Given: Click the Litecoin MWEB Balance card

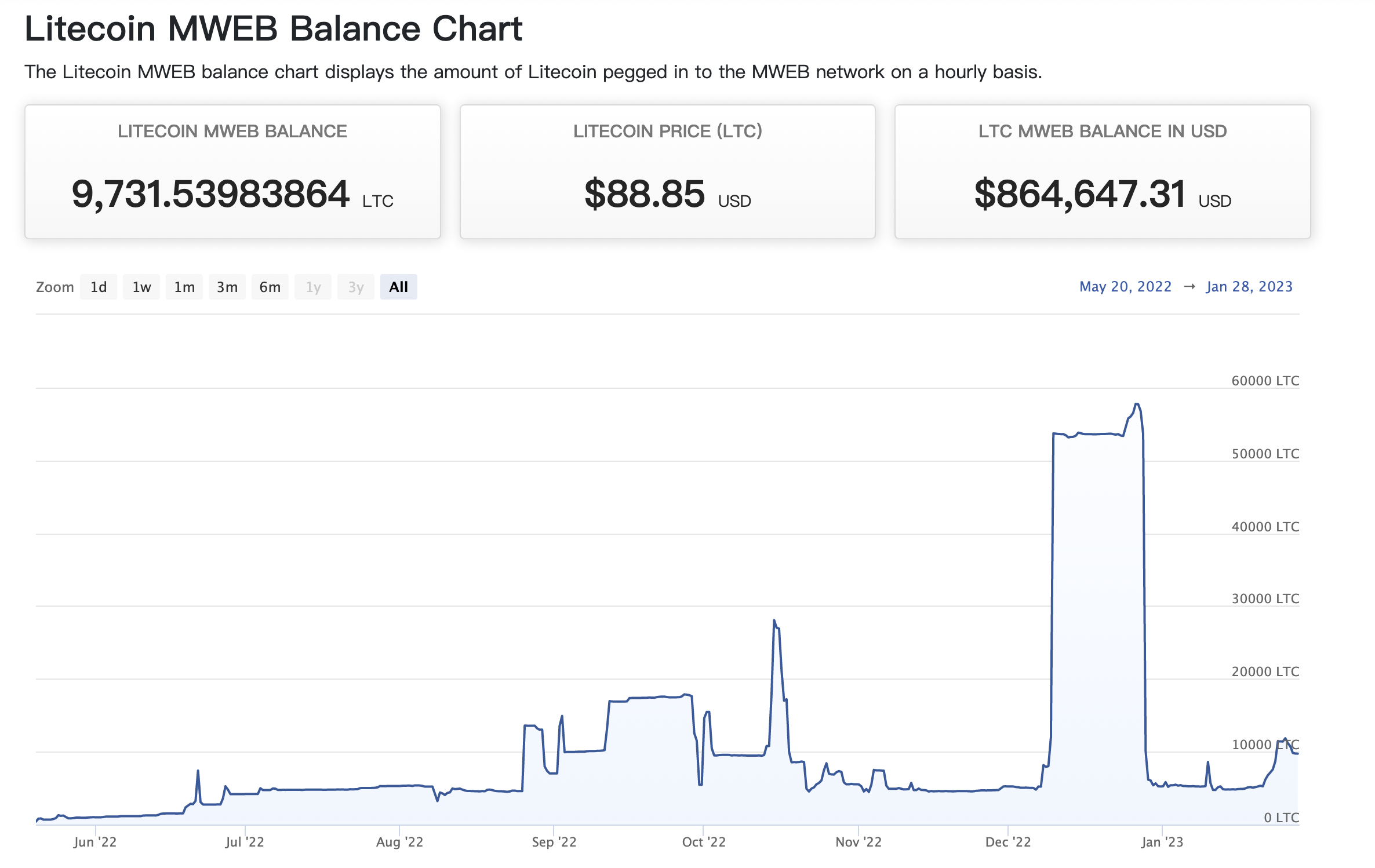Looking at the screenshot, I should tap(232, 172).
